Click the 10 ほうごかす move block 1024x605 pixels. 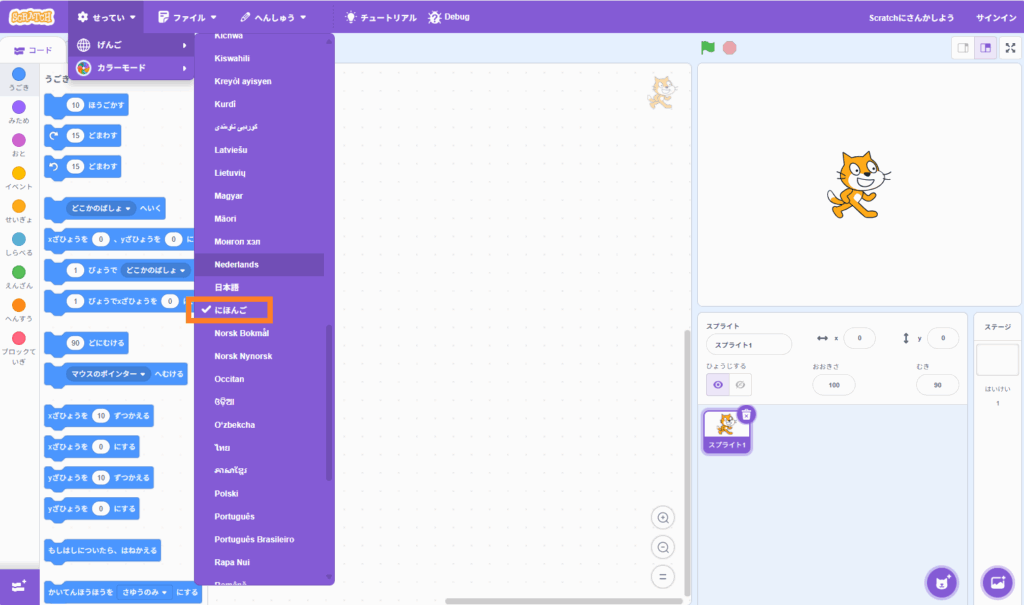coord(86,105)
